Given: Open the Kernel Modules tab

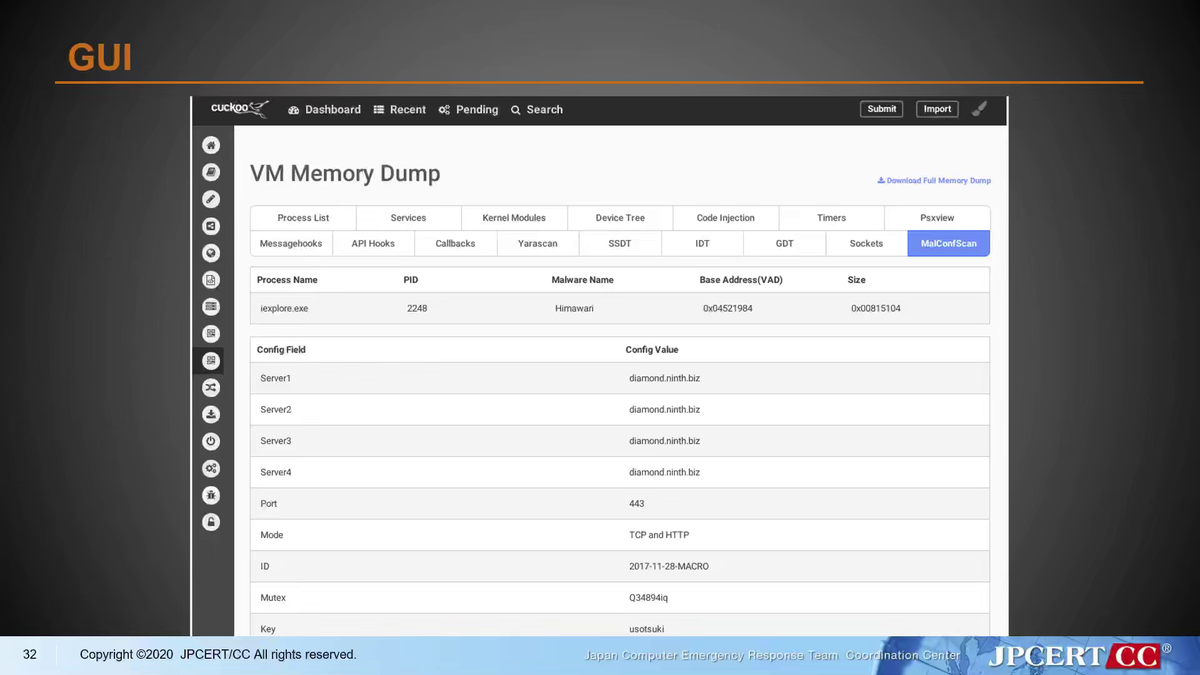Looking at the screenshot, I should (x=514, y=218).
